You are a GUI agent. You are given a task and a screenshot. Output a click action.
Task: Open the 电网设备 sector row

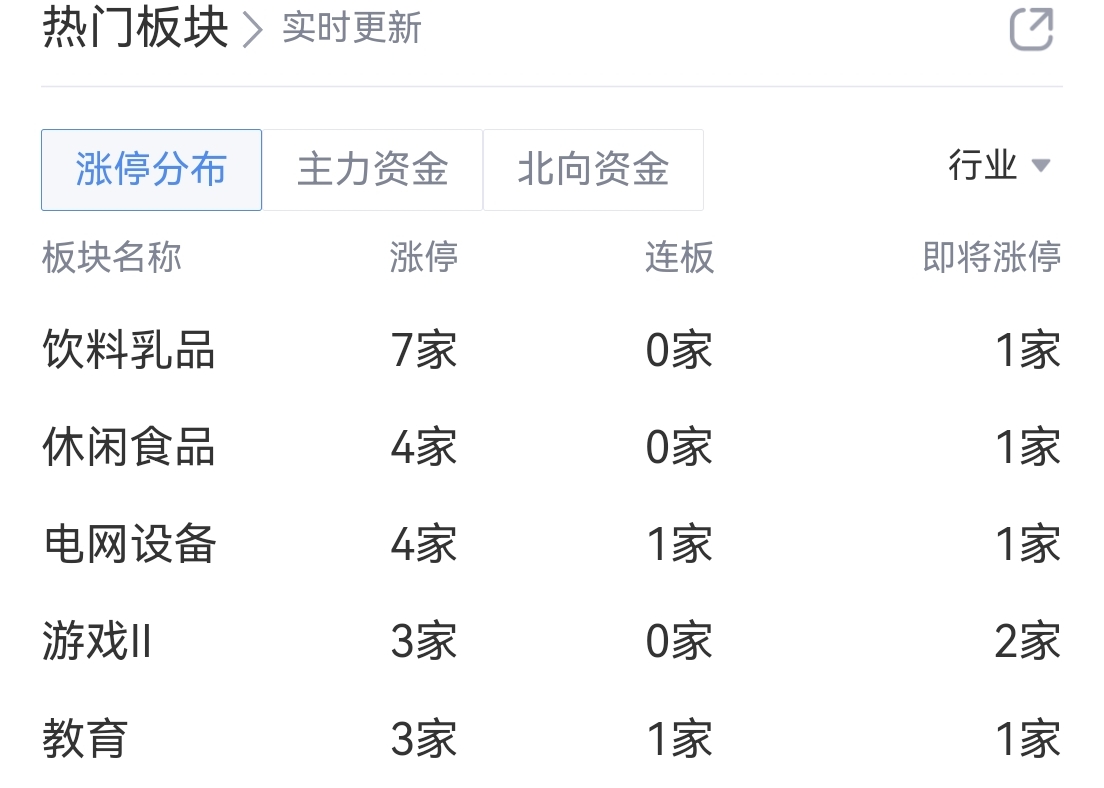(x=551, y=544)
